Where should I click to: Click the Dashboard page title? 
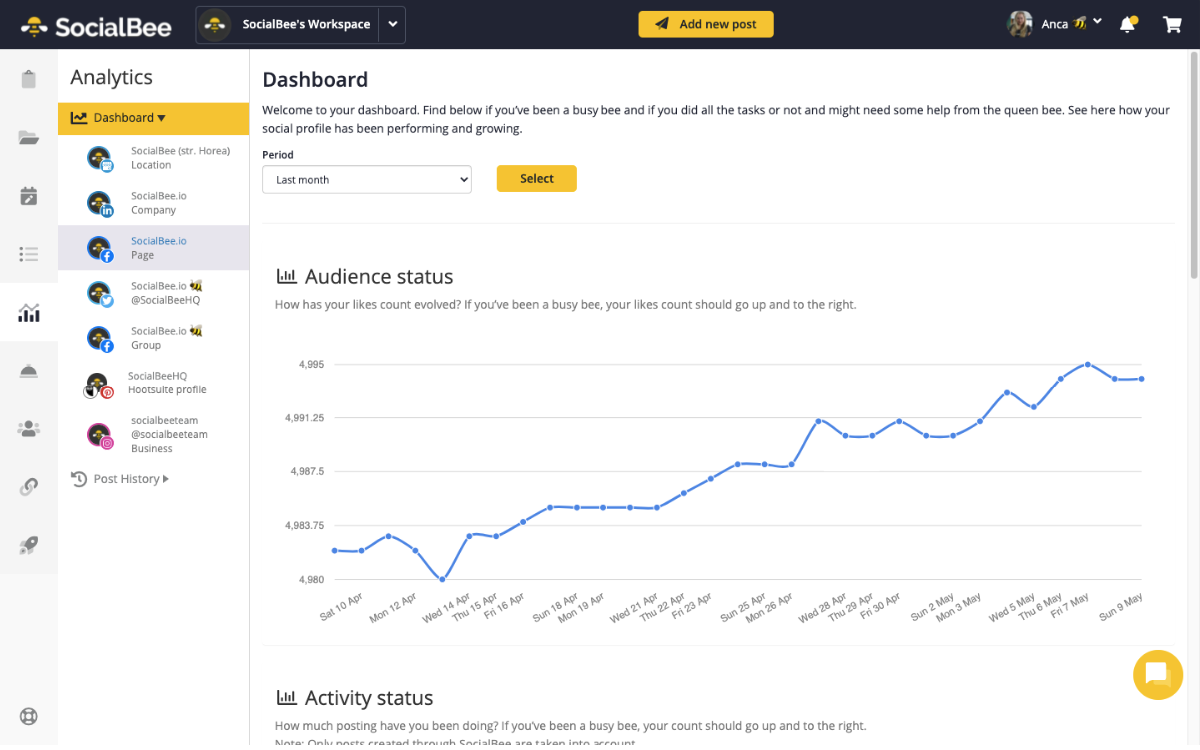click(x=315, y=80)
